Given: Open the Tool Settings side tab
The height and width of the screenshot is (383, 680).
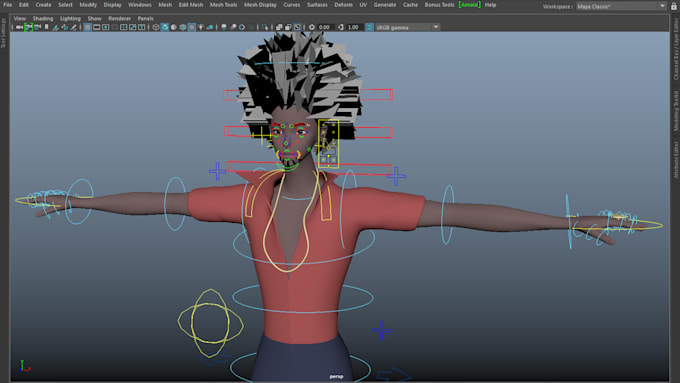Looking at the screenshot, I should pyautogui.click(x=3, y=33).
